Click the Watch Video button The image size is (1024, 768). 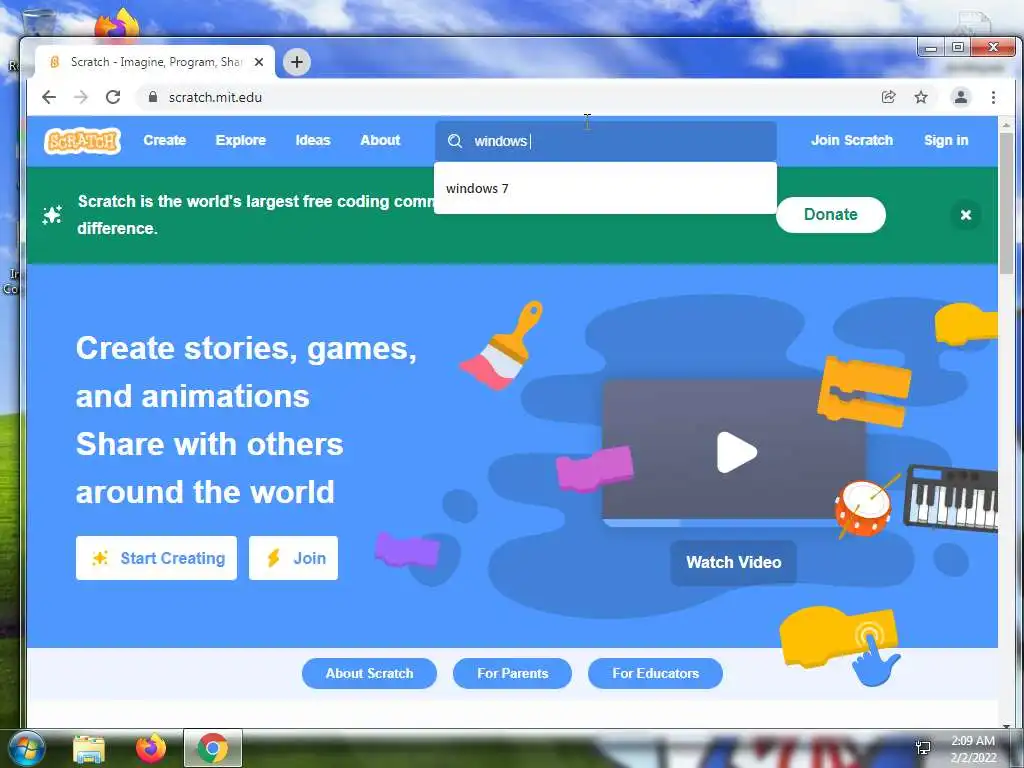[x=733, y=562]
